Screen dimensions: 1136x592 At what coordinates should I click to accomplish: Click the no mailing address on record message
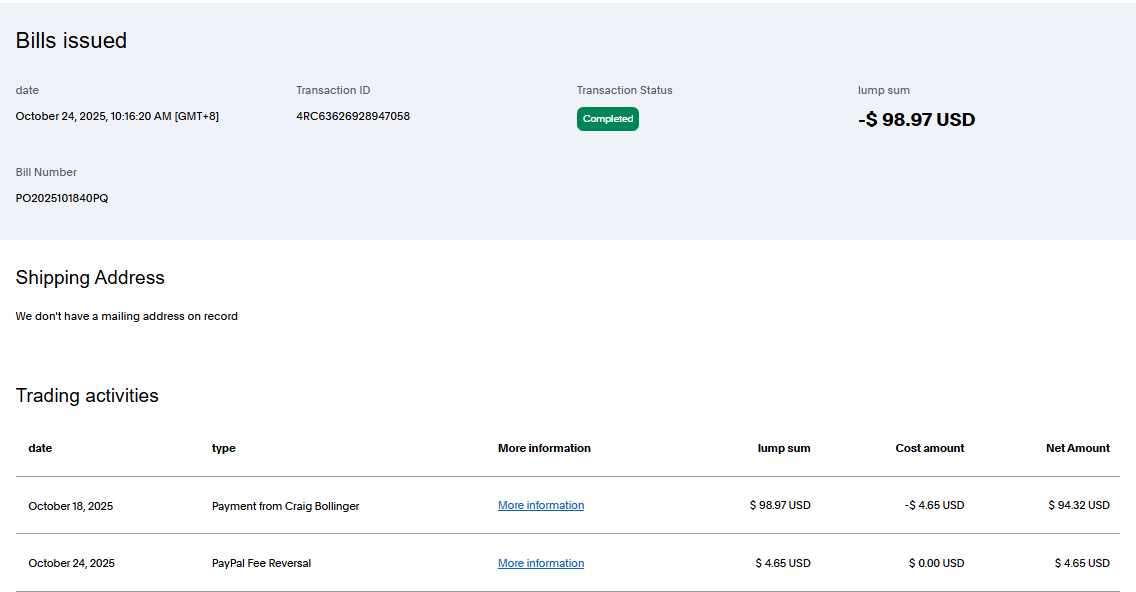[127, 316]
